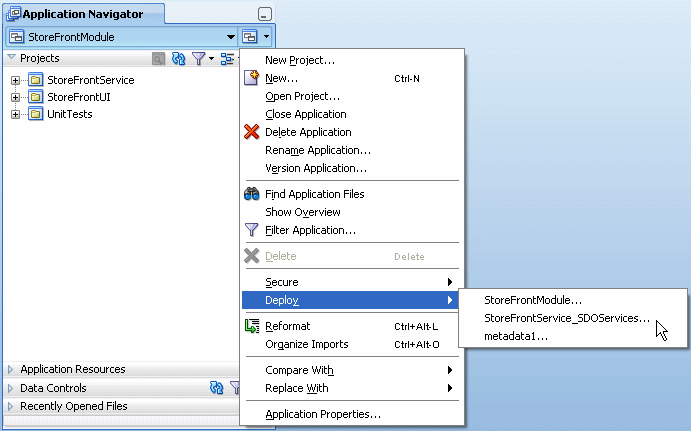The image size is (691, 431).
Task: Select Version Application...
Action: (x=353, y=168)
